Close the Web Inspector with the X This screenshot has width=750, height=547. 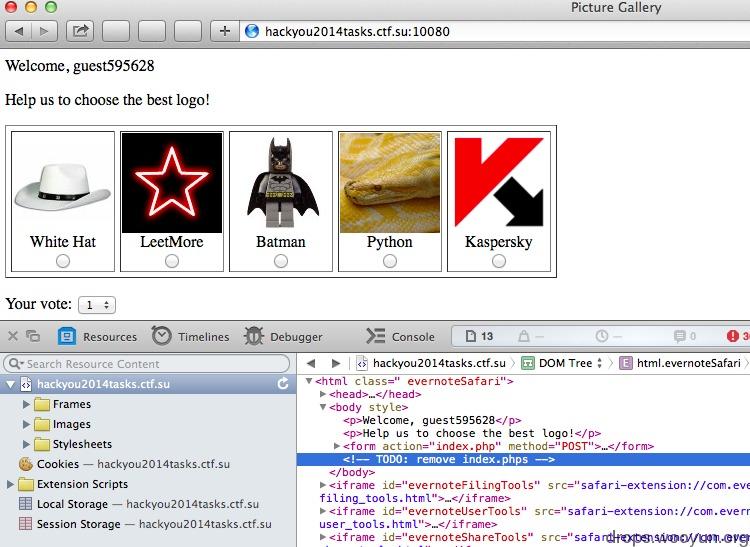tap(13, 336)
